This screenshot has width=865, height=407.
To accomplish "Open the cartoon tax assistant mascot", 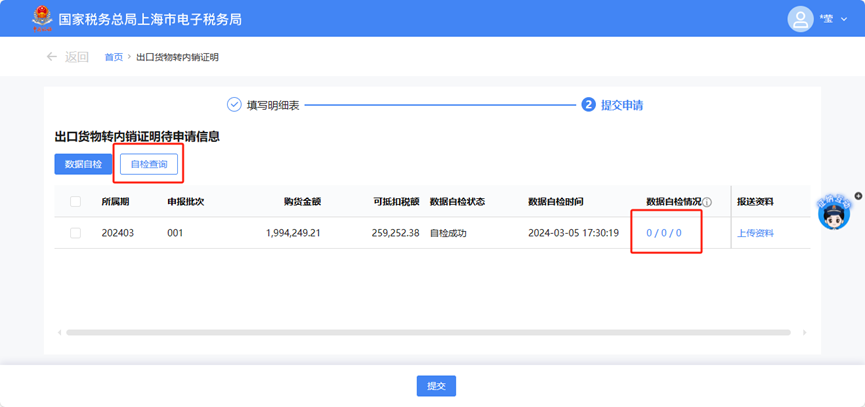I will tap(834, 212).
